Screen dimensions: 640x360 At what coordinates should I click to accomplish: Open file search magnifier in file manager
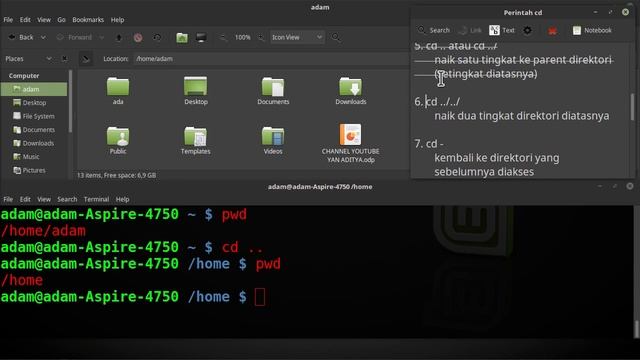pos(336,38)
